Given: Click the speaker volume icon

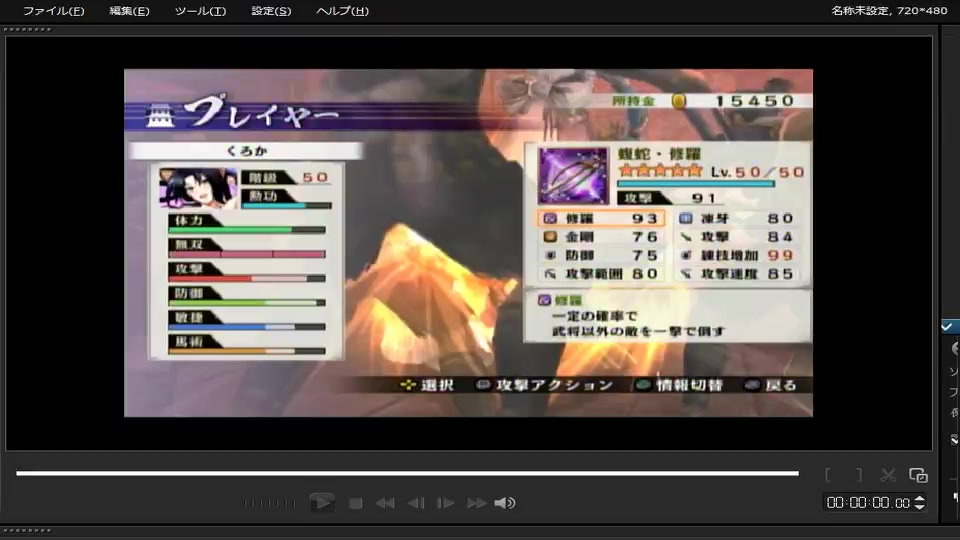Looking at the screenshot, I should [x=505, y=503].
